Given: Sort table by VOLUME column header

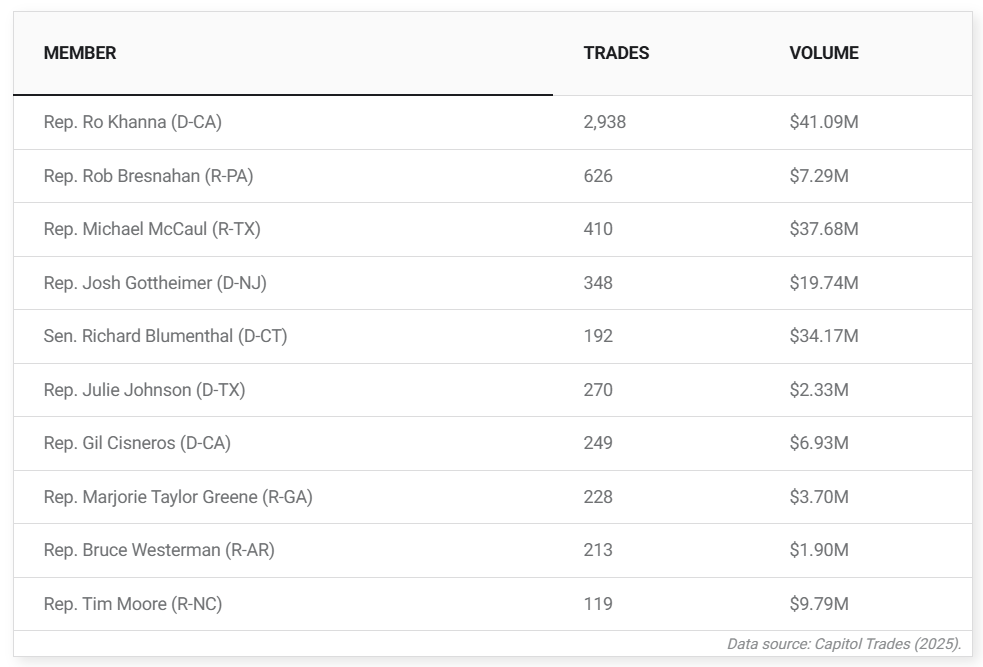Looking at the screenshot, I should tap(823, 53).
